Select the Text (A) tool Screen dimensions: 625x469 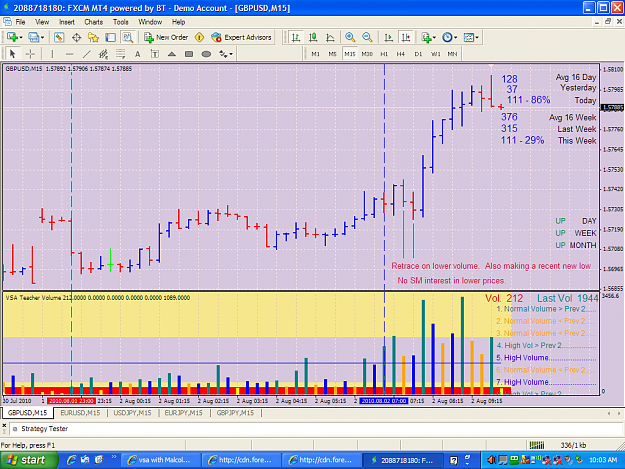138,54
